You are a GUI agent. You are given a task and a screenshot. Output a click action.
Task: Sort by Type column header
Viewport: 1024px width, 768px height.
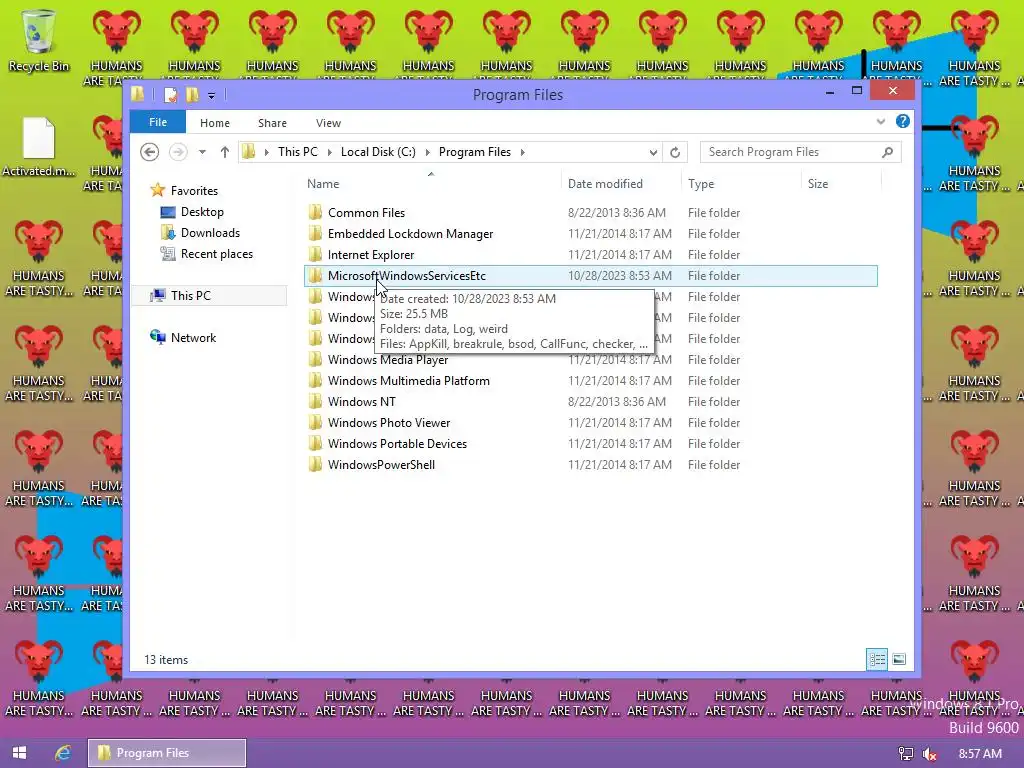pyautogui.click(x=741, y=184)
